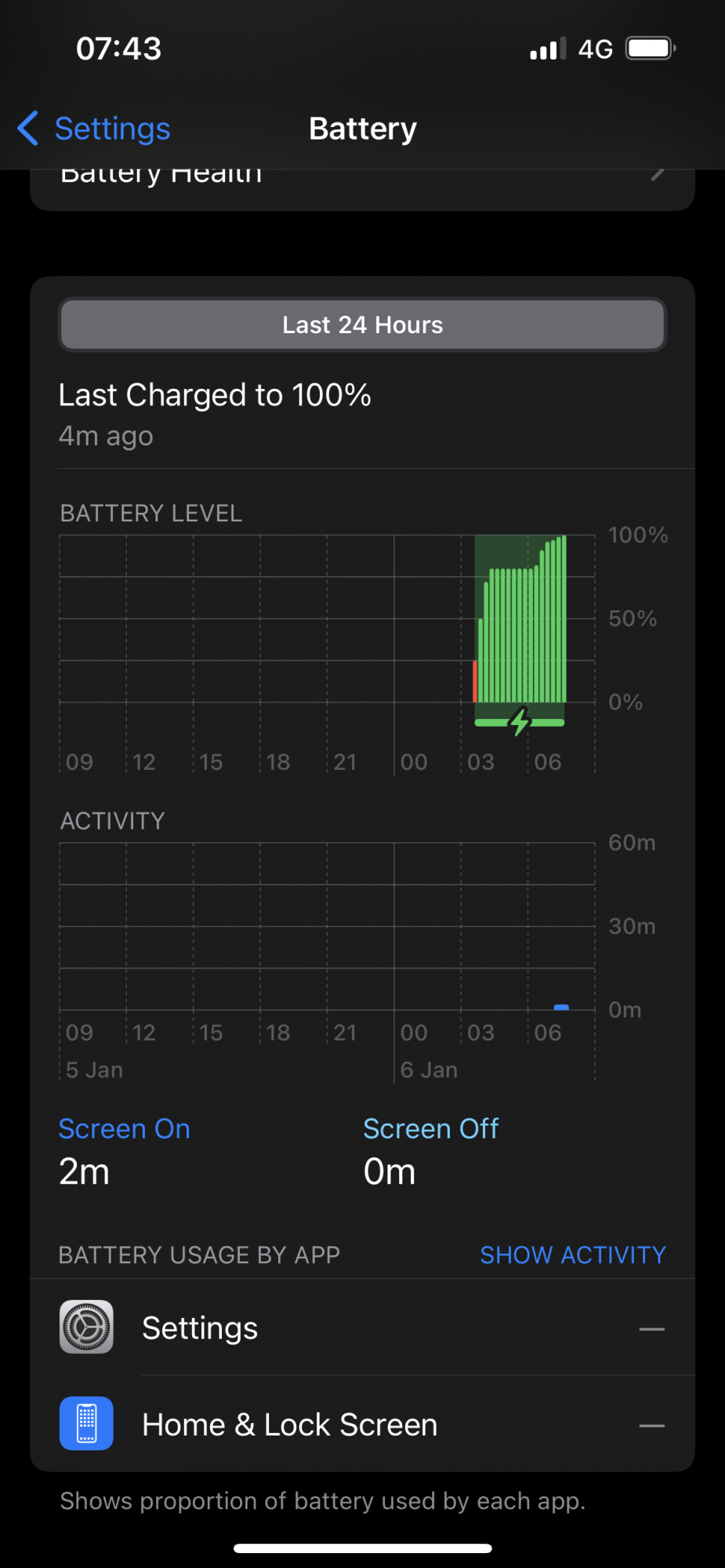Tap the green charging bolt icon
The height and width of the screenshot is (1568, 725).
520,721
